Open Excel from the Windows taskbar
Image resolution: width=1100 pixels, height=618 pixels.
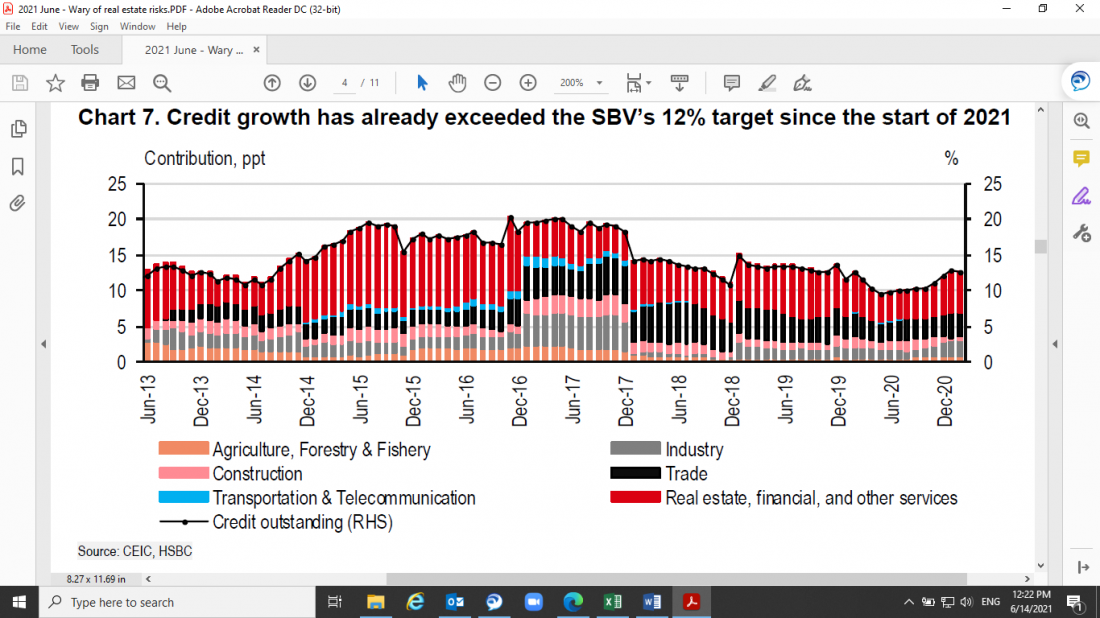click(612, 601)
